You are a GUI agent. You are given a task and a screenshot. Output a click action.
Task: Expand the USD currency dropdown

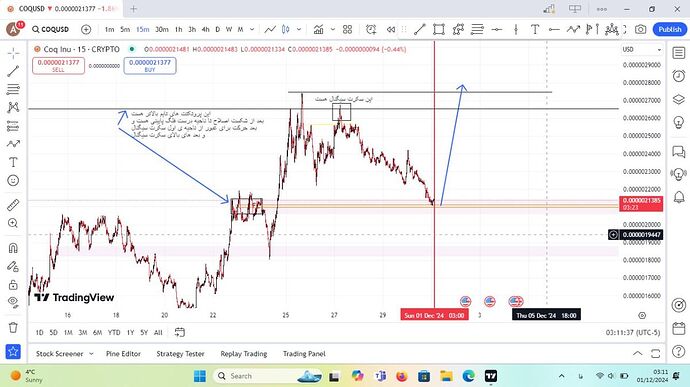pyautogui.click(x=642, y=50)
